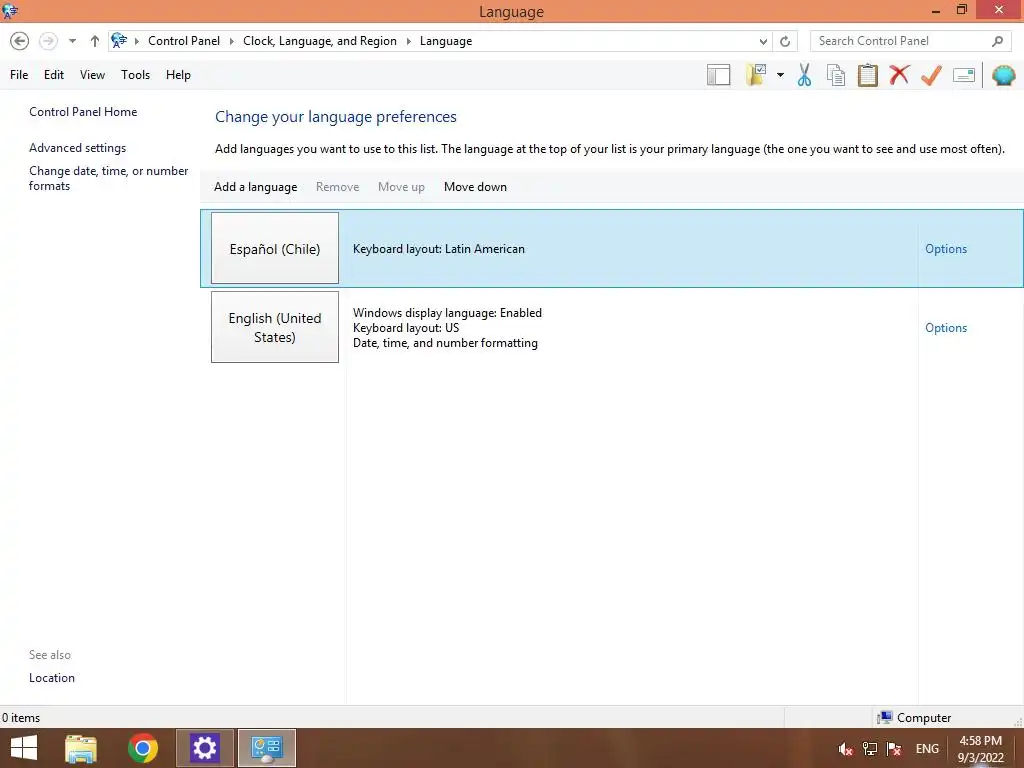Expand chevron after Clock, Language, and Region
This screenshot has height=768, width=1024.
[x=408, y=41]
